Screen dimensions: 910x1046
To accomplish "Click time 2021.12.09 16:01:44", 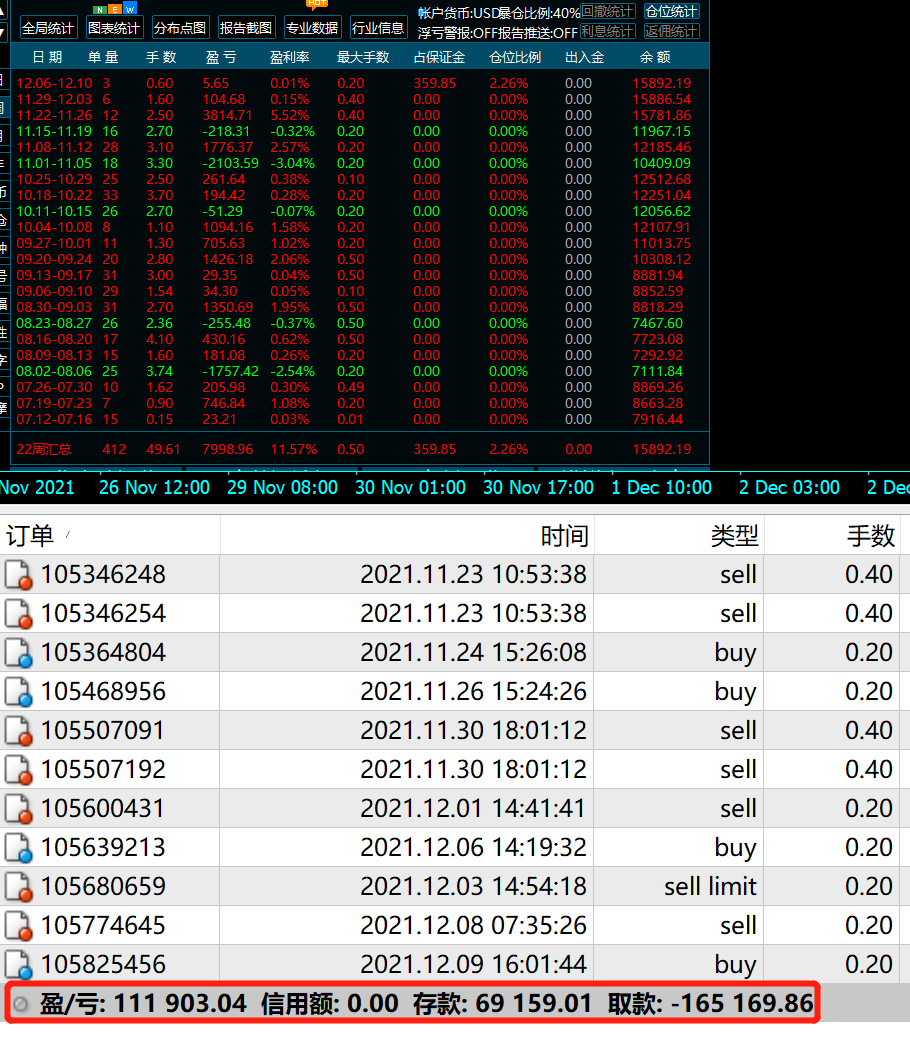I will (x=473, y=965).
